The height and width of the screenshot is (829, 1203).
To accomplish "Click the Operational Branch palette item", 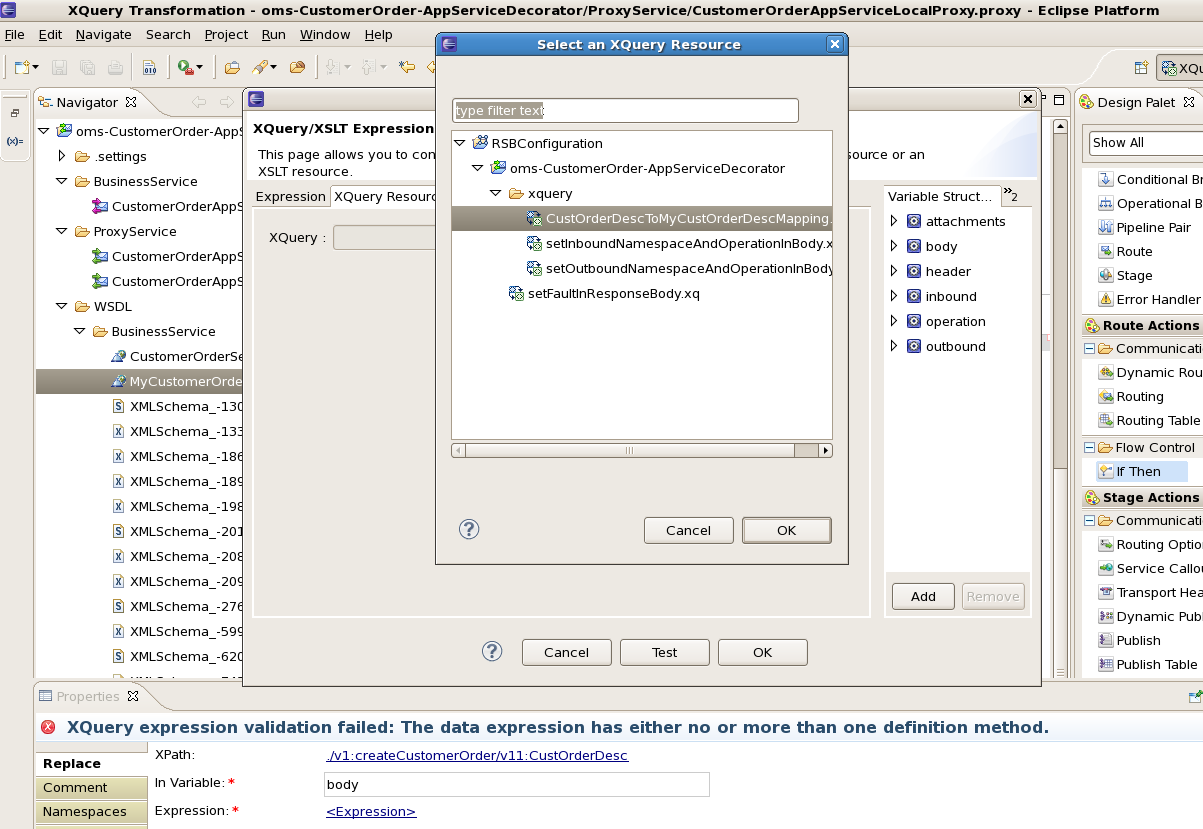I will (x=1150, y=203).
